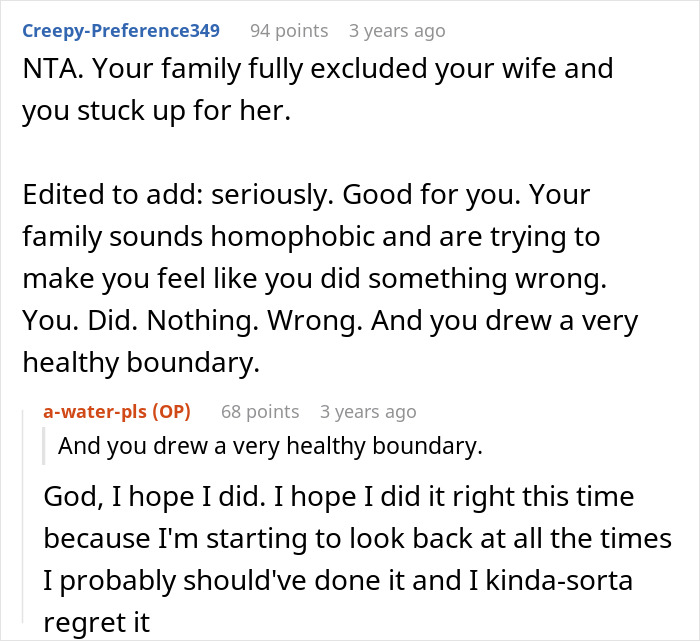This screenshot has height=641, width=700.
Task: Click the reply's "3 years ago" timestamp
Action: [368, 411]
